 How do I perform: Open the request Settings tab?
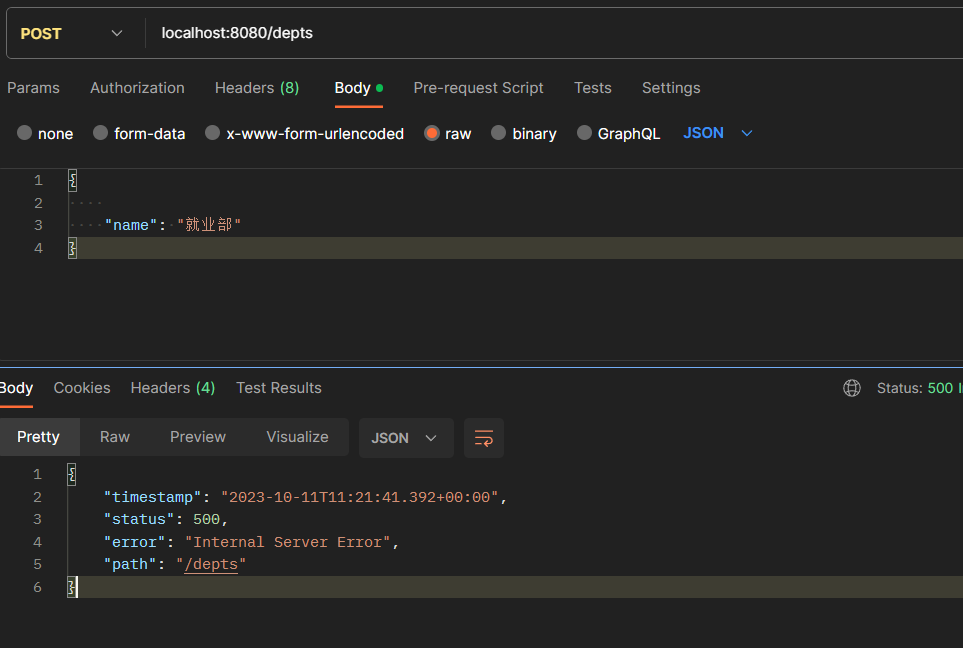tap(671, 88)
